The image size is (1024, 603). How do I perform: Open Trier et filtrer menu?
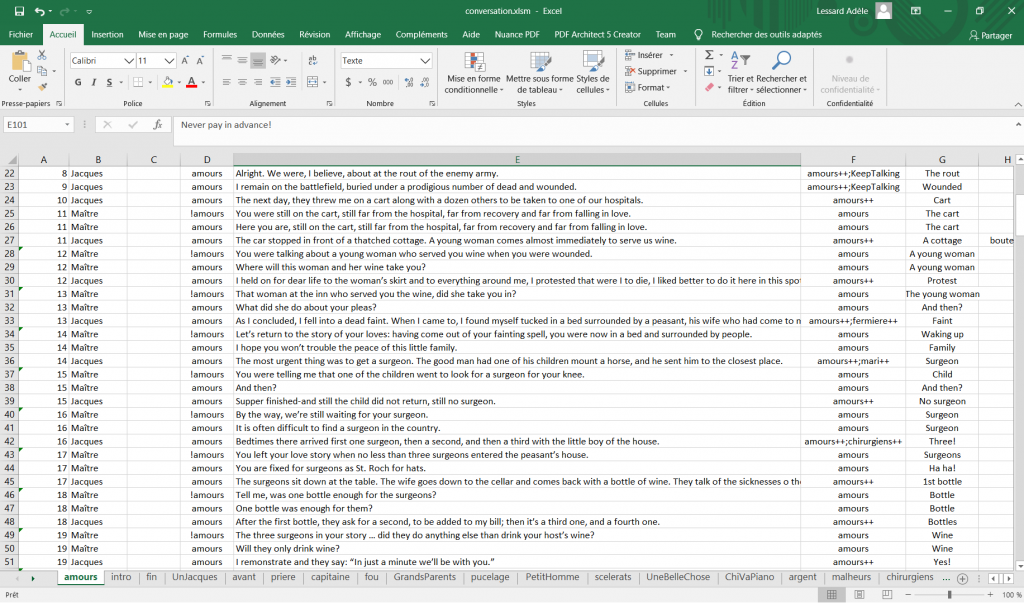(x=741, y=73)
